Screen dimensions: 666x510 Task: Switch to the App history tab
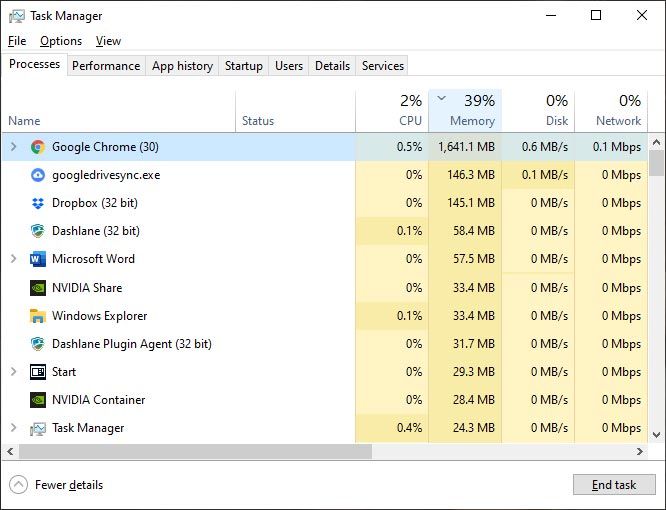[x=182, y=66]
